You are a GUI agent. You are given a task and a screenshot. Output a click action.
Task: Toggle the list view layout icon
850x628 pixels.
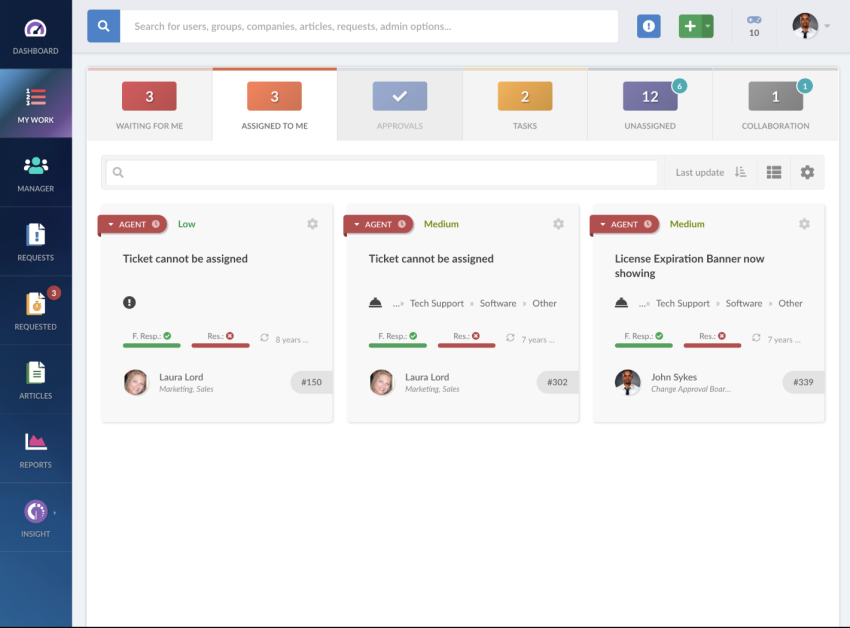(774, 172)
